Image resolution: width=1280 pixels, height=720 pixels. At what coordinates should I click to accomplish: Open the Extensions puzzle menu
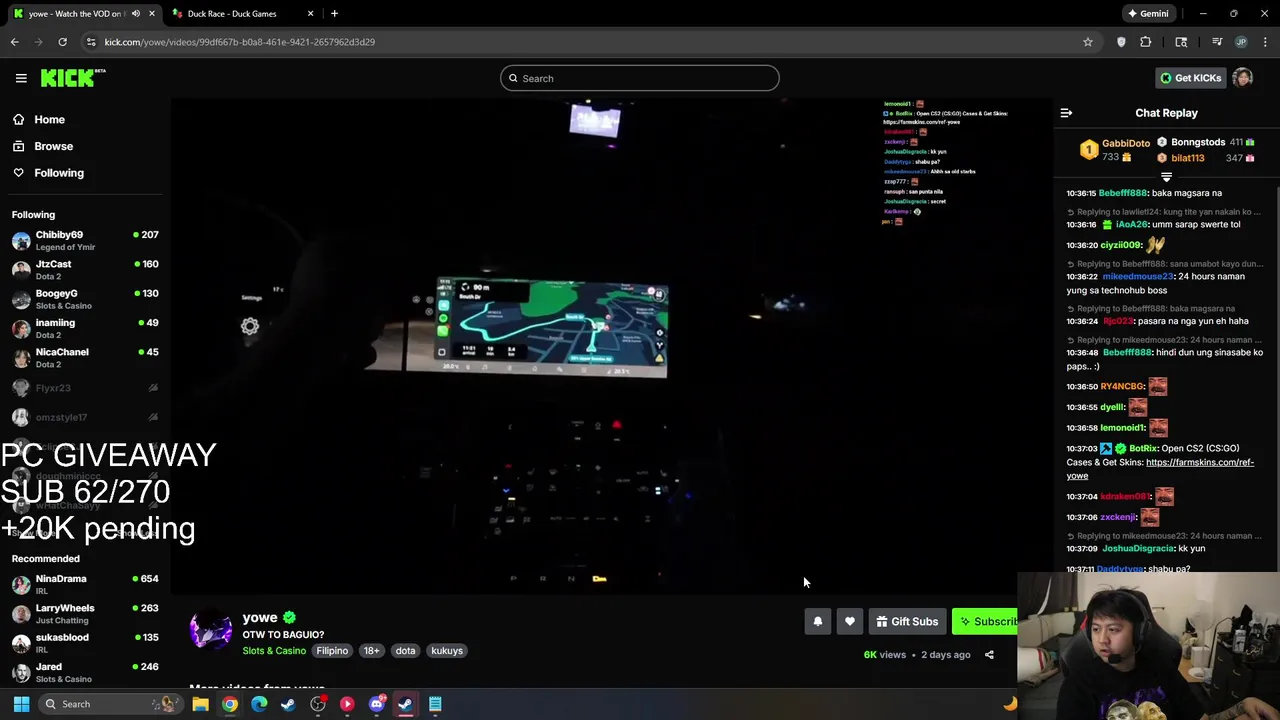coord(1146,41)
